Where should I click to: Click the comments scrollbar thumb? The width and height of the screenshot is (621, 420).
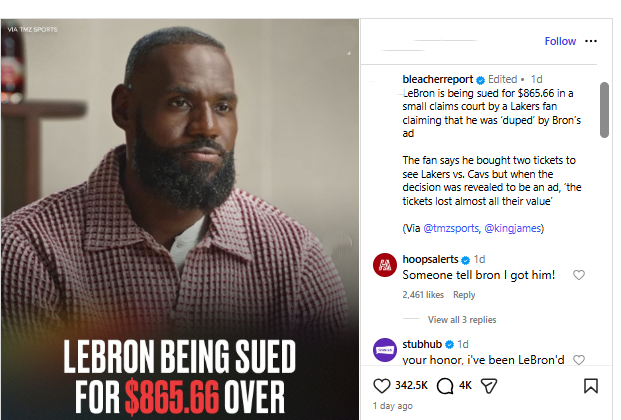604,112
